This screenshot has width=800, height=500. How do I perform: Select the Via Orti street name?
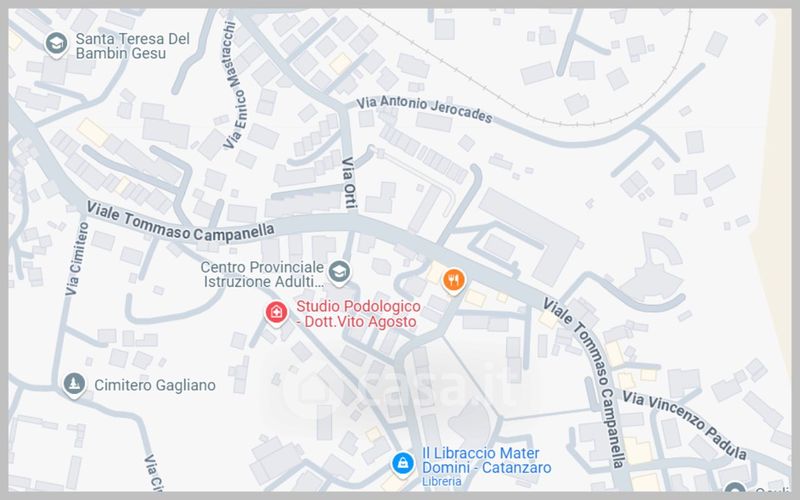click(348, 183)
